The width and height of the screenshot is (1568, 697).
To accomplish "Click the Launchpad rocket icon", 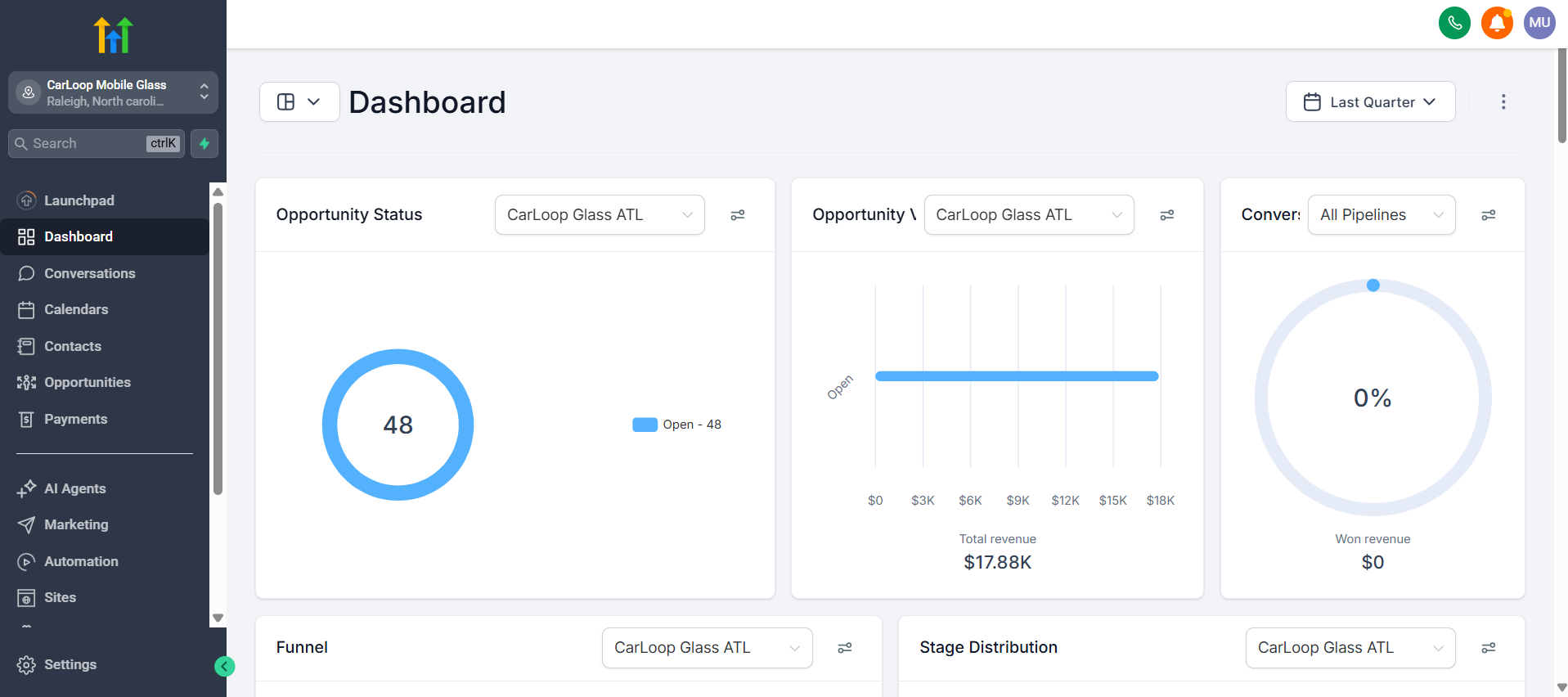I will (27, 200).
